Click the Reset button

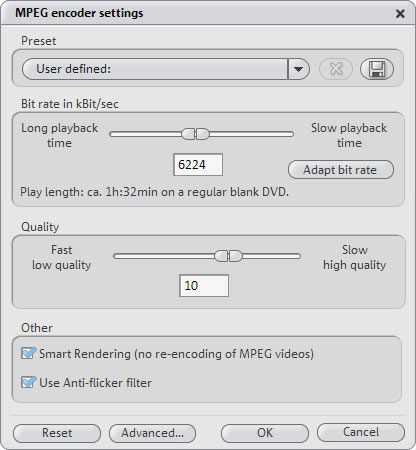57,433
